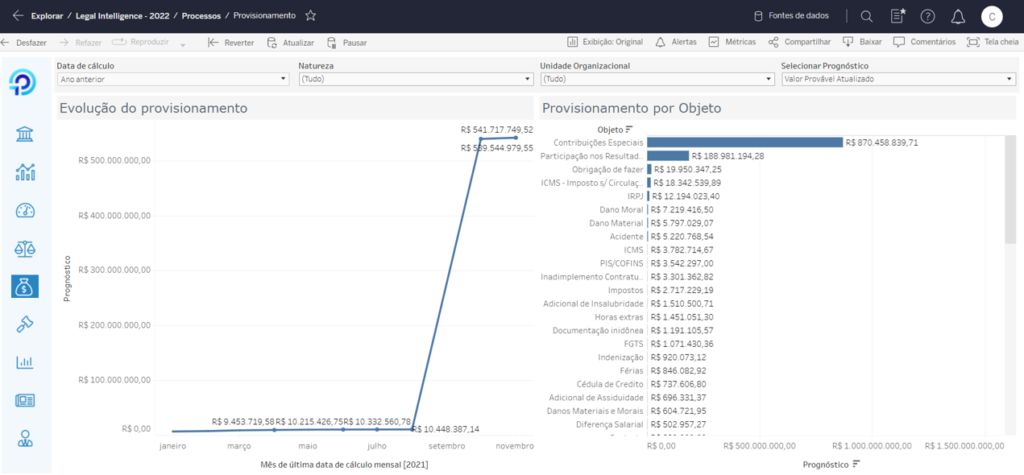Open Alertas

675,42
